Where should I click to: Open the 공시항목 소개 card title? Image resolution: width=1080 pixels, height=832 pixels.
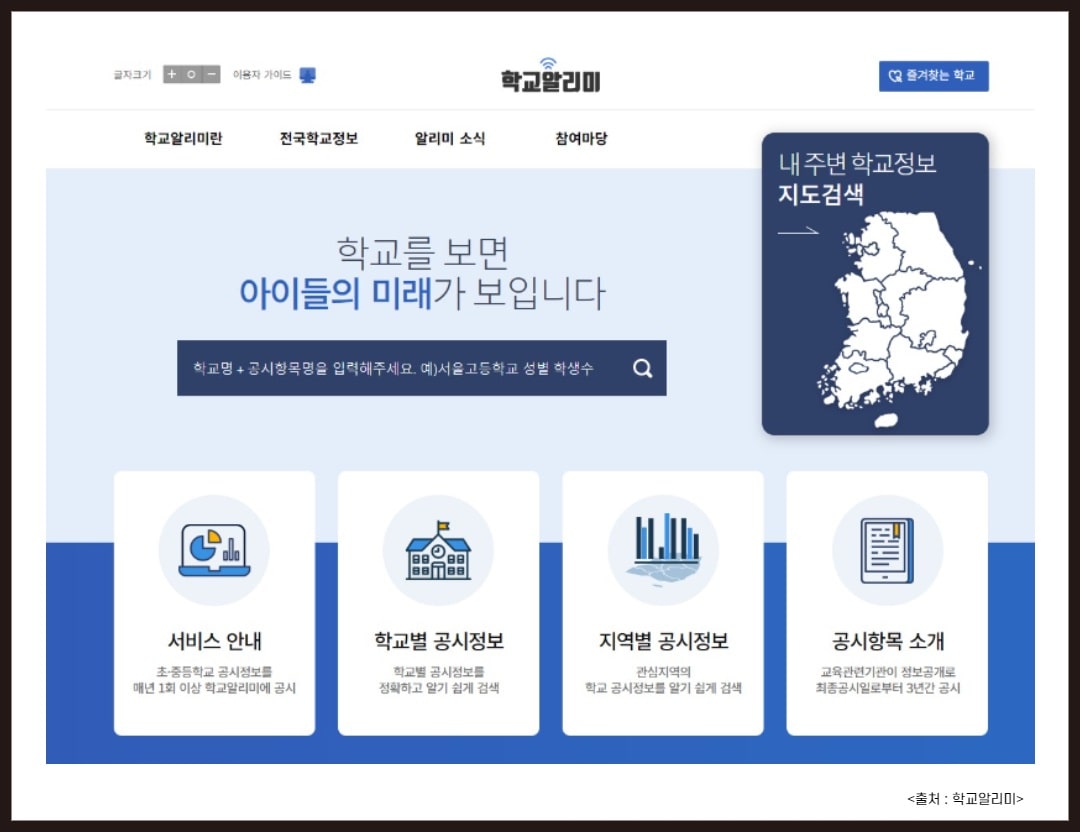click(x=887, y=641)
